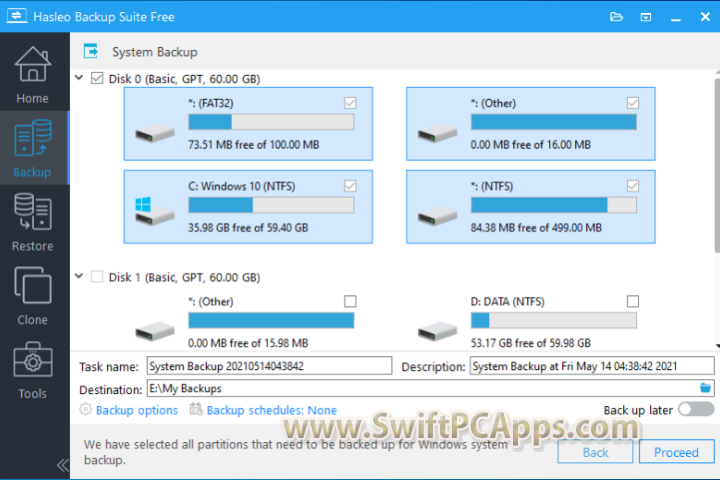Toggle the FAT32 partition checkbox

(x=350, y=103)
